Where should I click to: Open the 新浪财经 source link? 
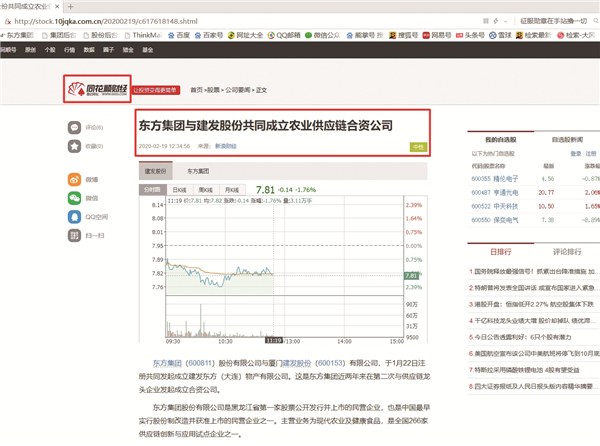pos(226,146)
